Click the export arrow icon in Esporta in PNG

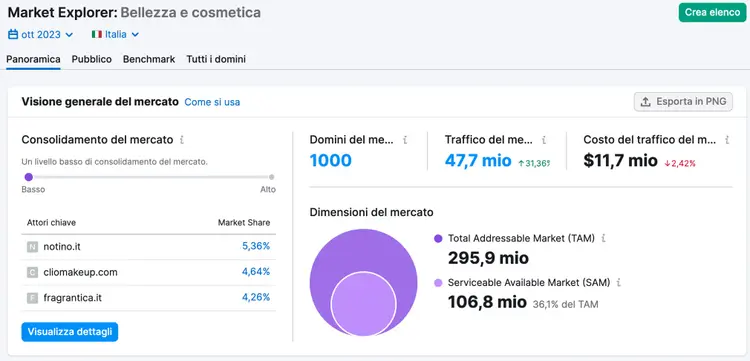click(646, 102)
